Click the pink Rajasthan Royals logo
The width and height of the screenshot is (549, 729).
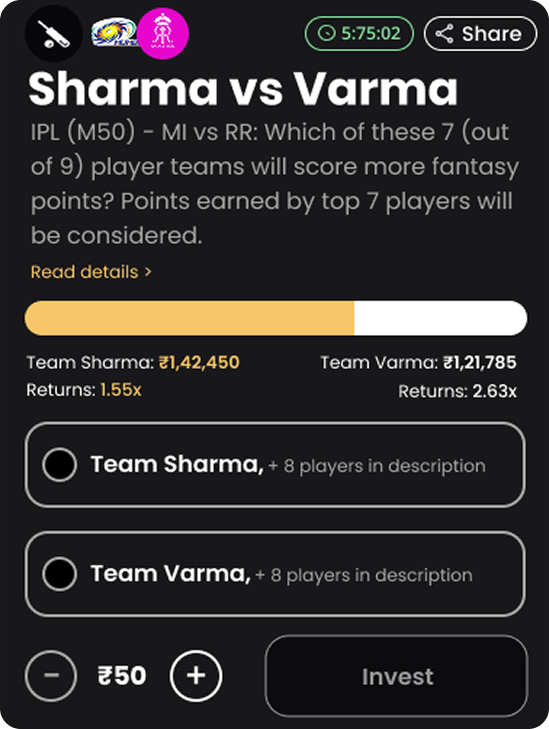163,33
